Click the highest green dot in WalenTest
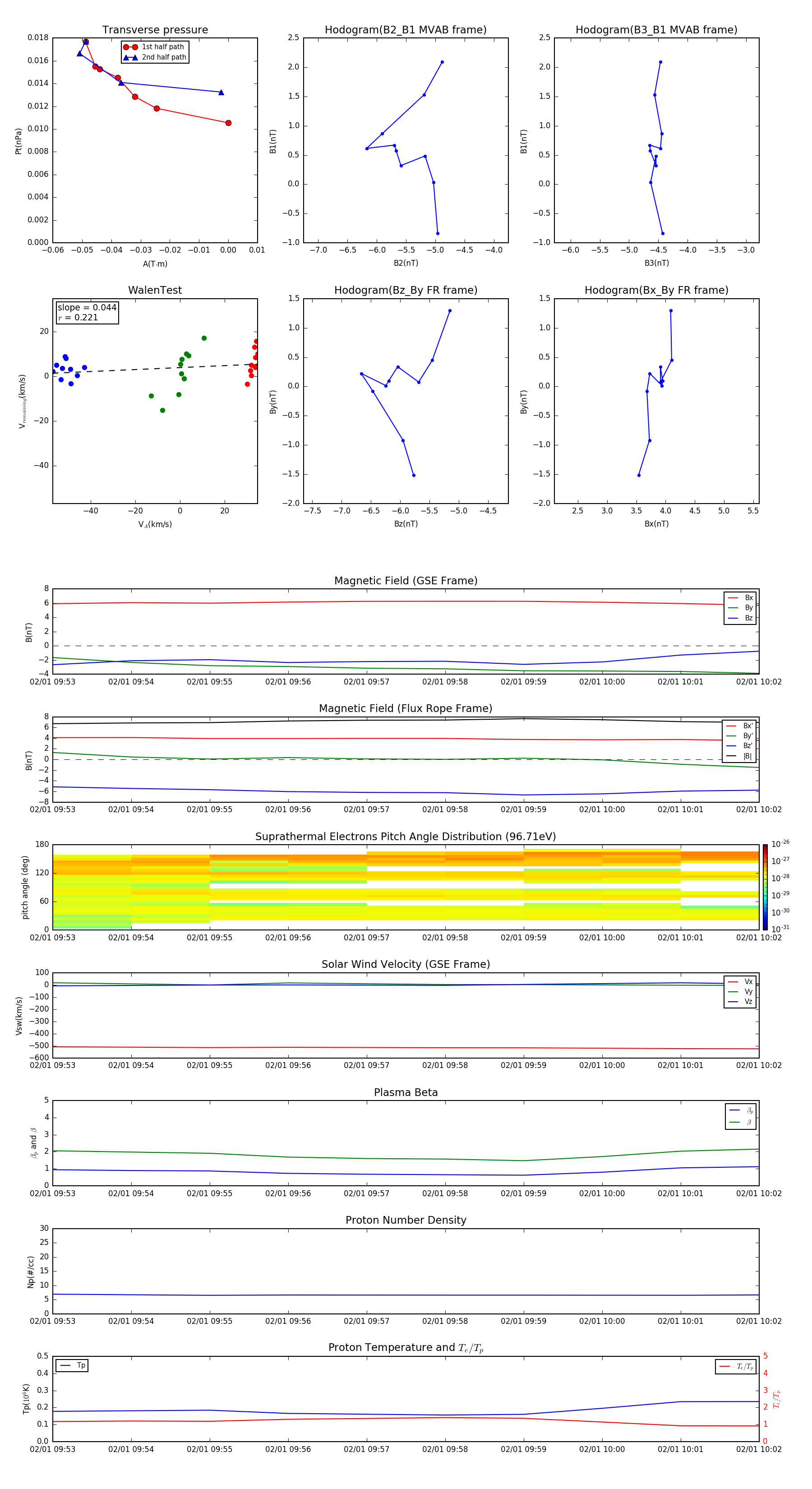The width and height of the screenshot is (812, 1489). (204, 338)
